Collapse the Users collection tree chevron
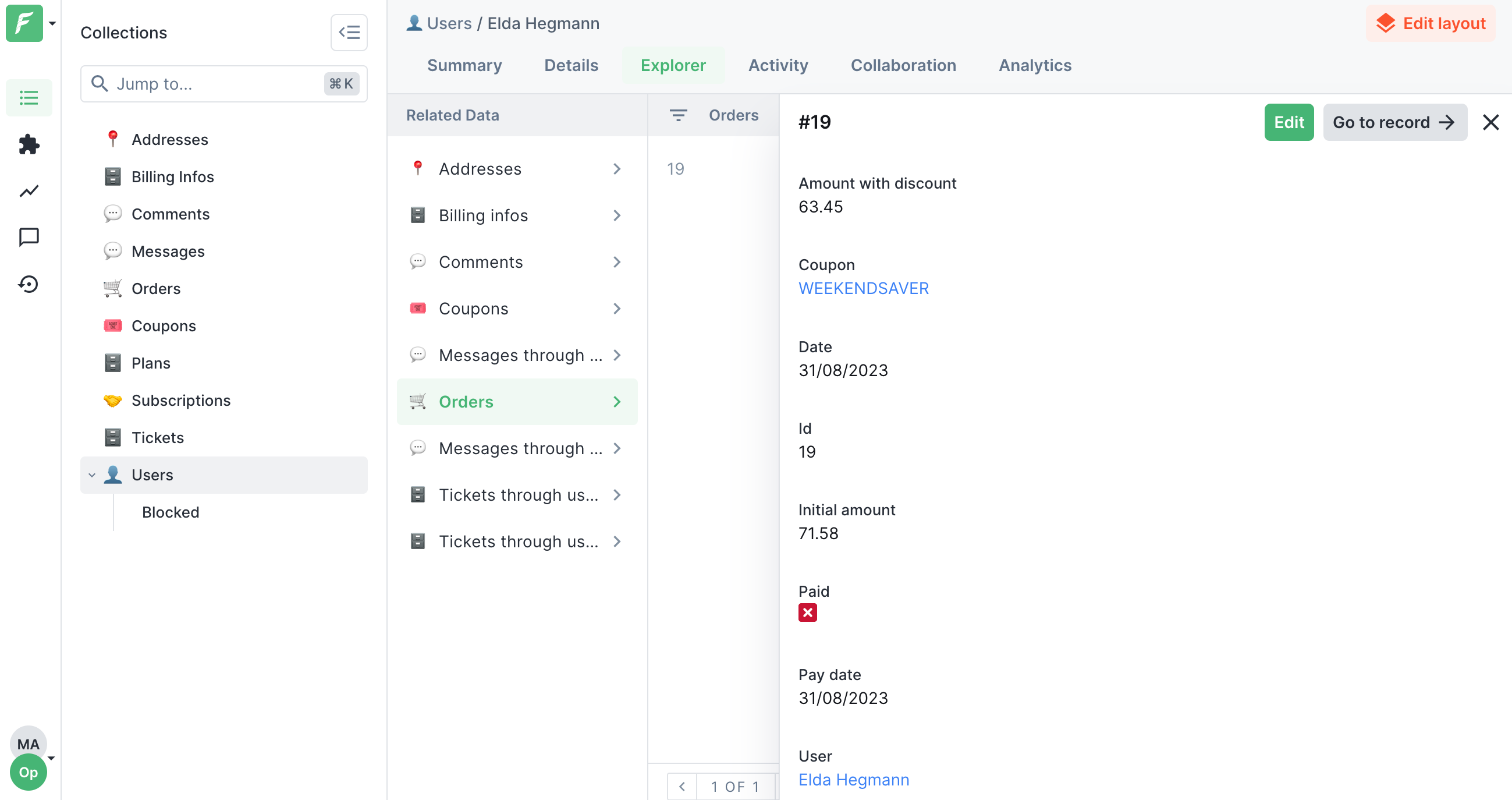 coord(92,475)
